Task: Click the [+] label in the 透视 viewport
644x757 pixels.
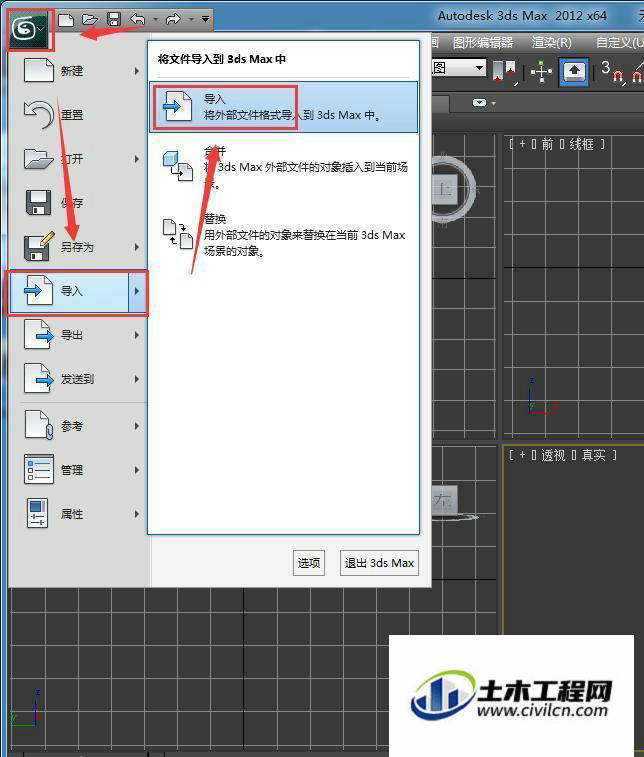Action: (522, 455)
